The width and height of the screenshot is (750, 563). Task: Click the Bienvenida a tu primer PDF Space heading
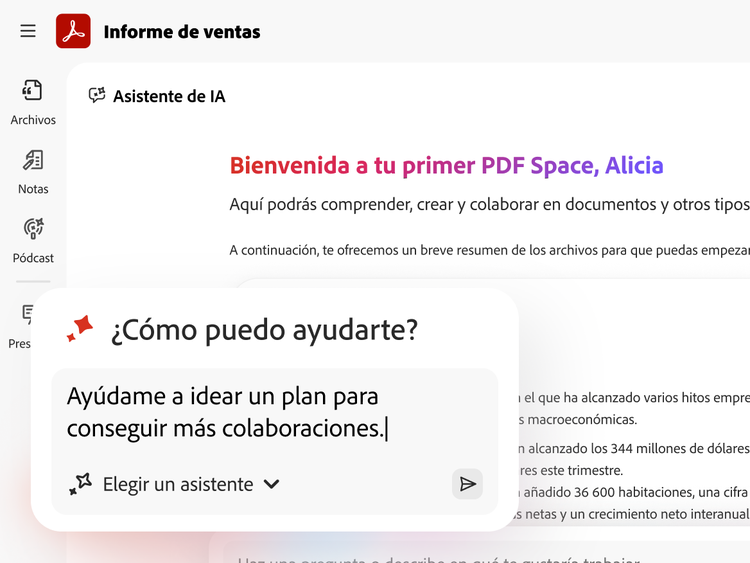[446, 166]
